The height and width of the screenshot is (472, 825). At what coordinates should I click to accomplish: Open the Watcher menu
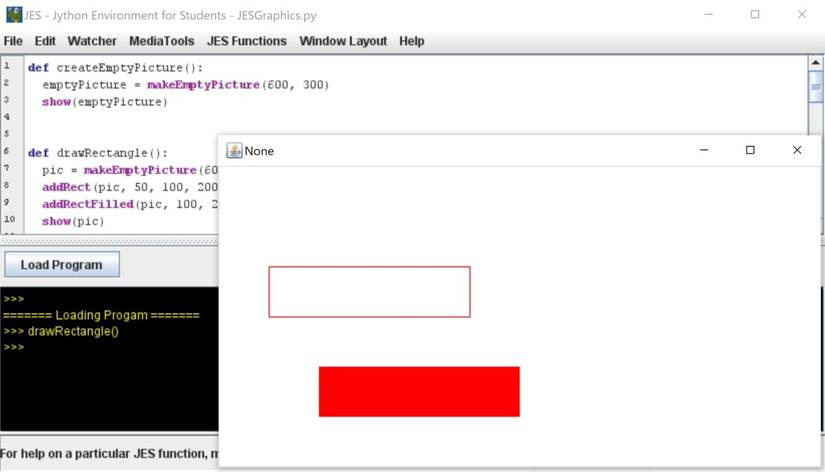[92, 41]
